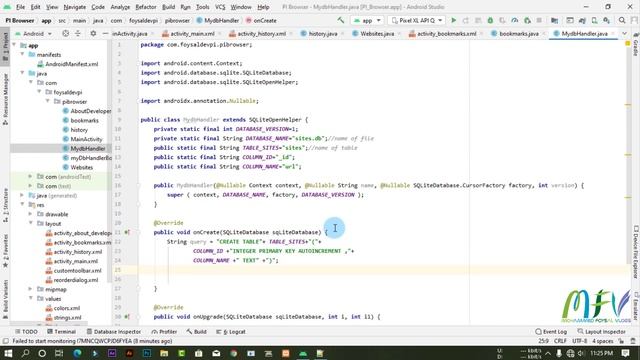This screenshot has height=360, width=640.
Task: Start debugging with the Debug bug icon
Action: 490,20
